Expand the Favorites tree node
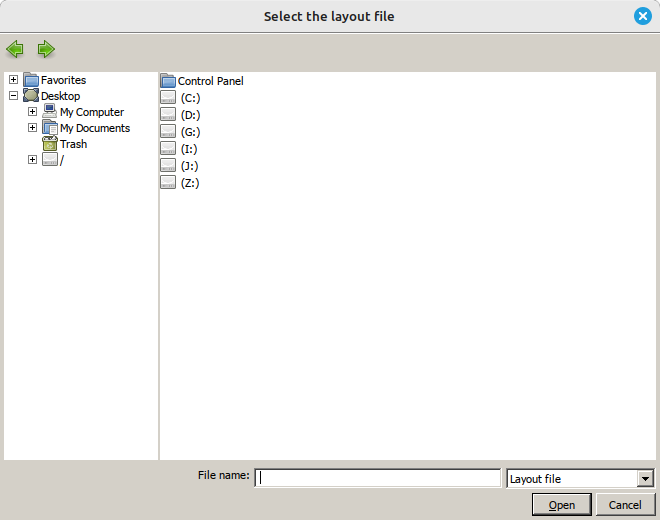This screenshot has height=520, width=660. click(x=13, y=80)
